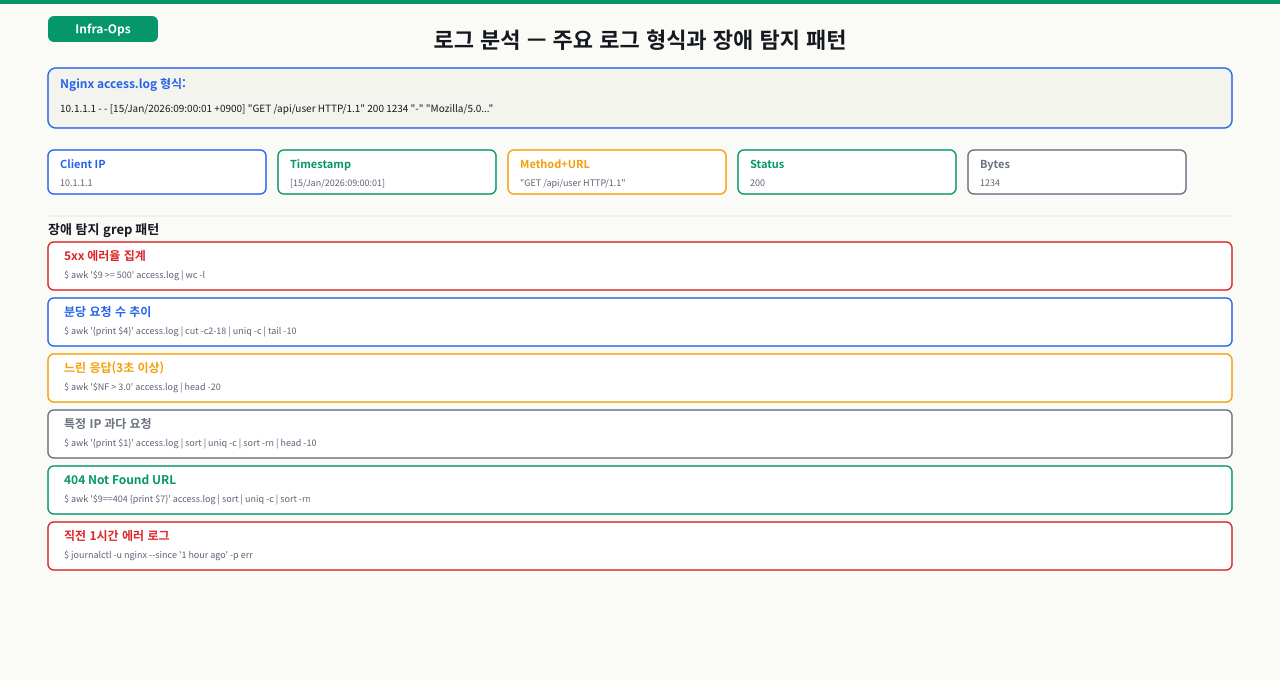Open the Client IP card

click(x=157, y=172)
